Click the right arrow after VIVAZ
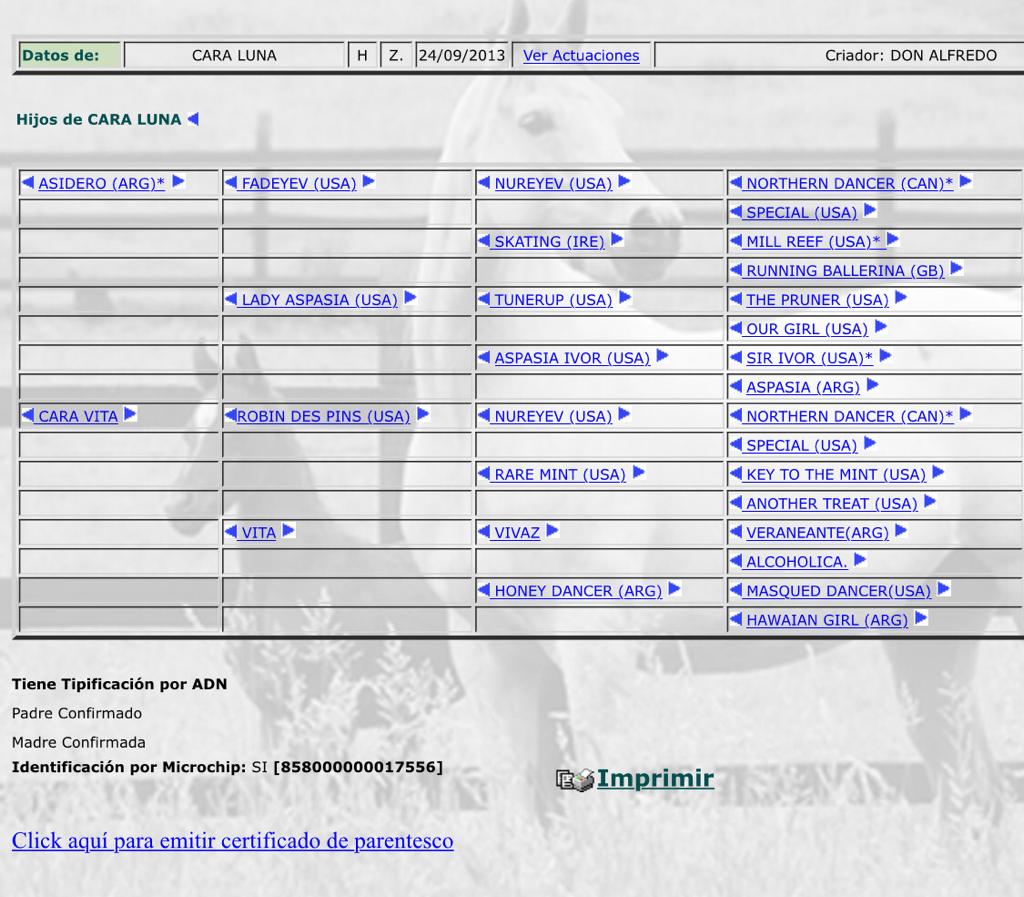Image resolution: width=1024 pixels, height=897 pixels. click(x=552, y=532)
